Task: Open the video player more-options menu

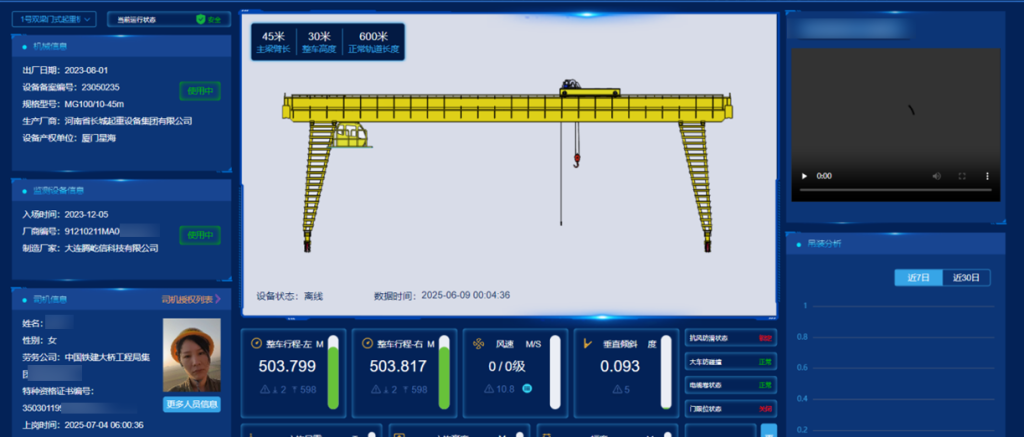Action: coord(987,175)
